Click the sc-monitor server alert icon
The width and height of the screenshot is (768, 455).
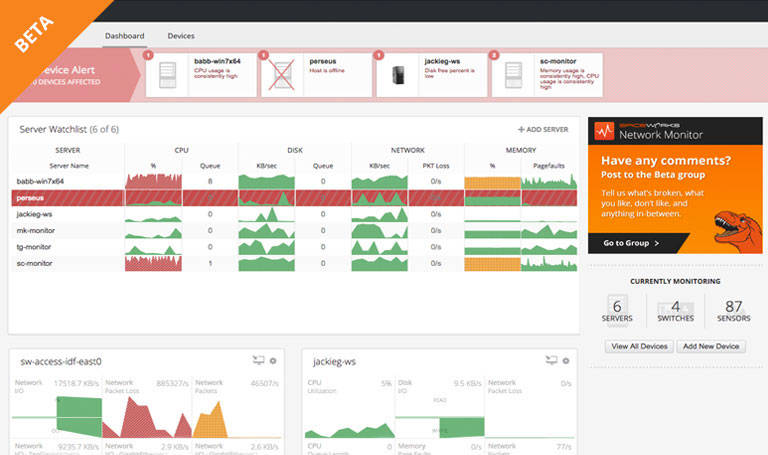512,76
